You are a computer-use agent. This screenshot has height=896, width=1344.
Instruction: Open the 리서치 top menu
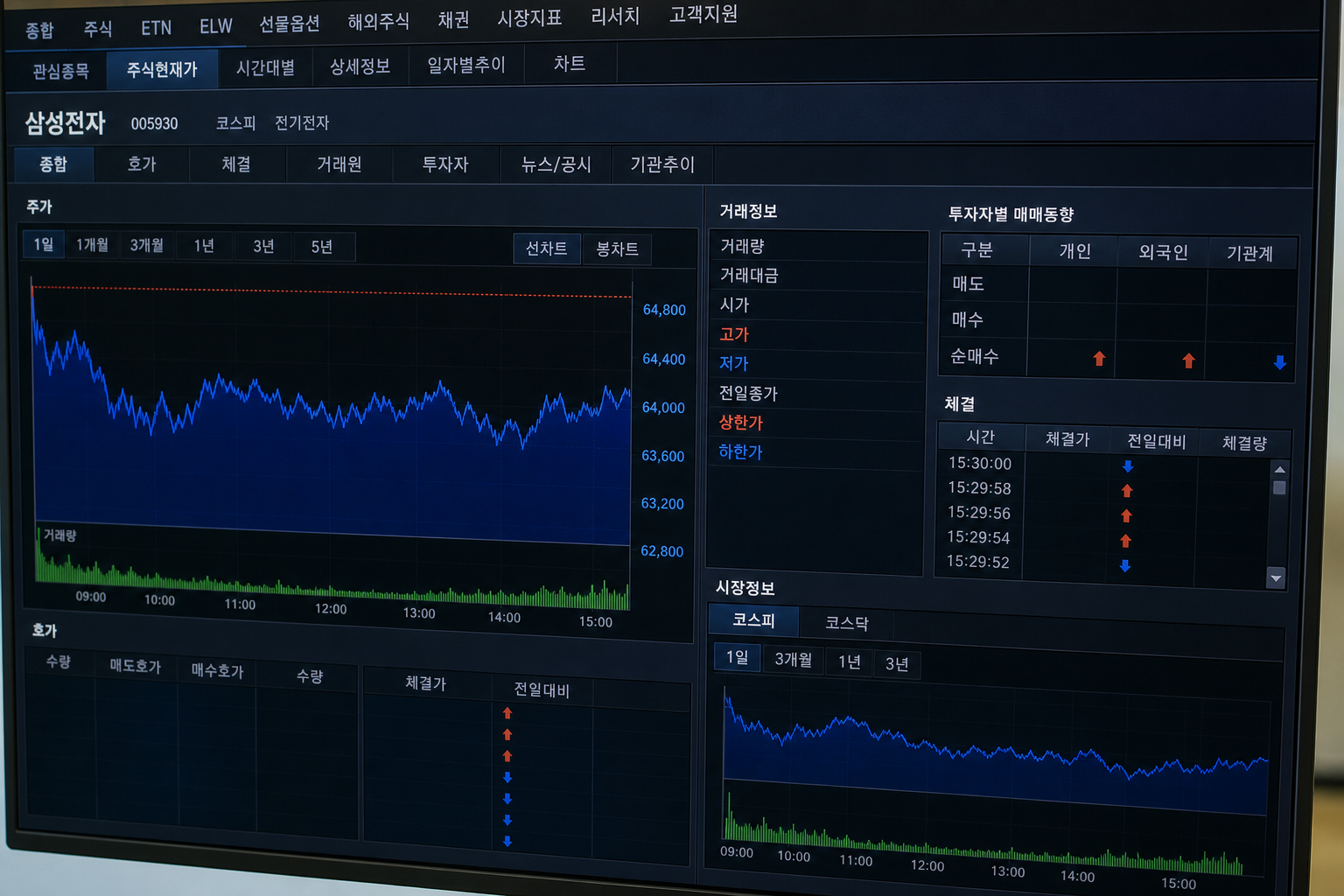tap(615, 16)
